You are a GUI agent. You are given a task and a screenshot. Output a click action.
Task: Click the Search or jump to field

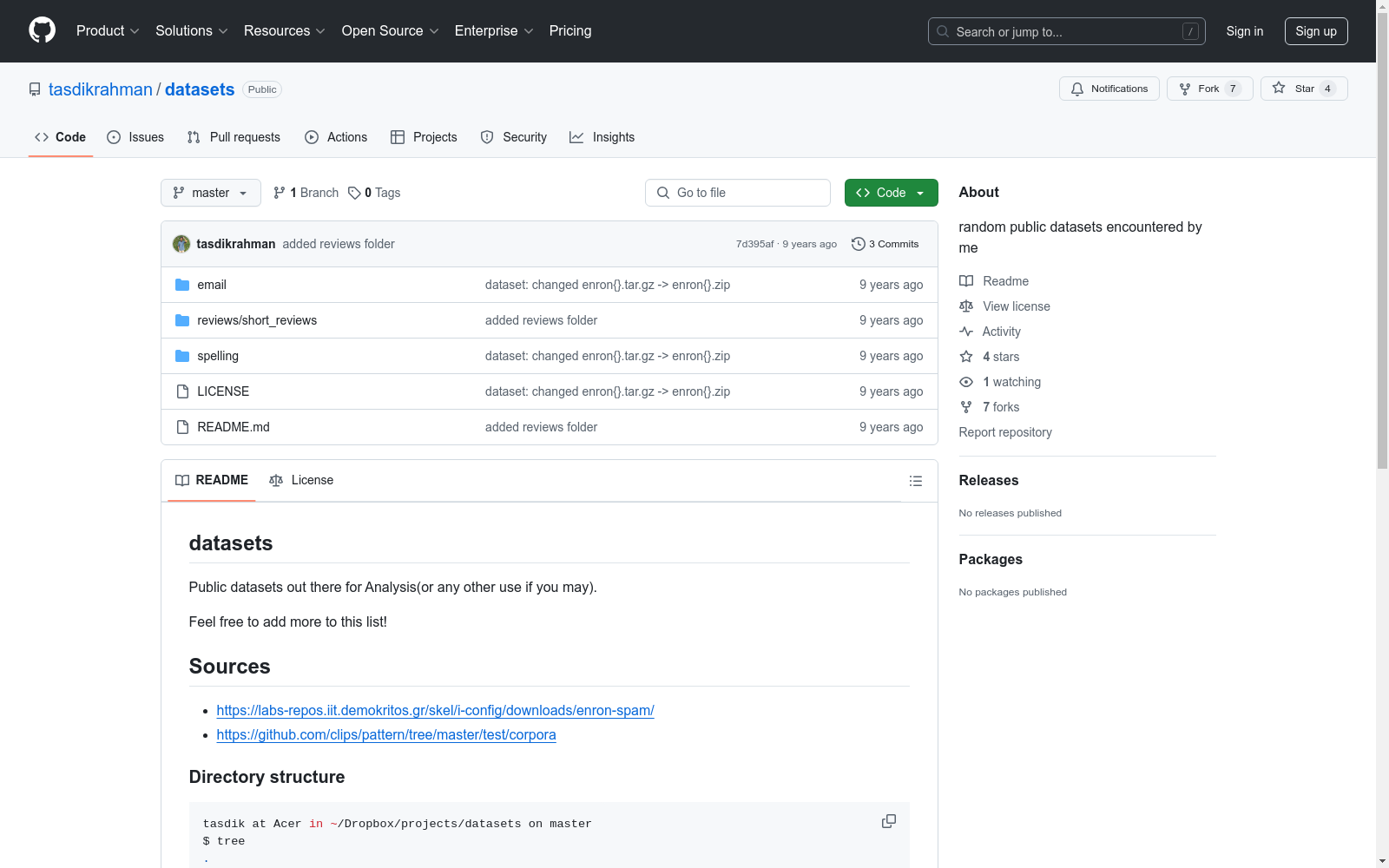[1067, 31]
